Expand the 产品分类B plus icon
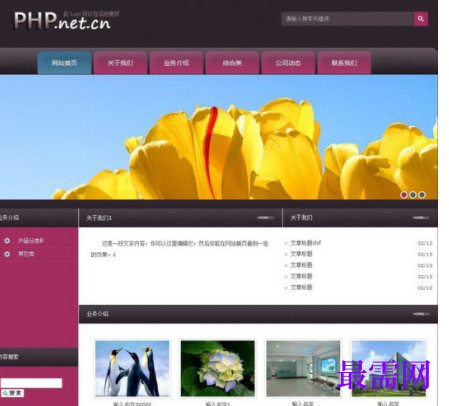Viewport: 449px width, 406px height. click(7, 241)
